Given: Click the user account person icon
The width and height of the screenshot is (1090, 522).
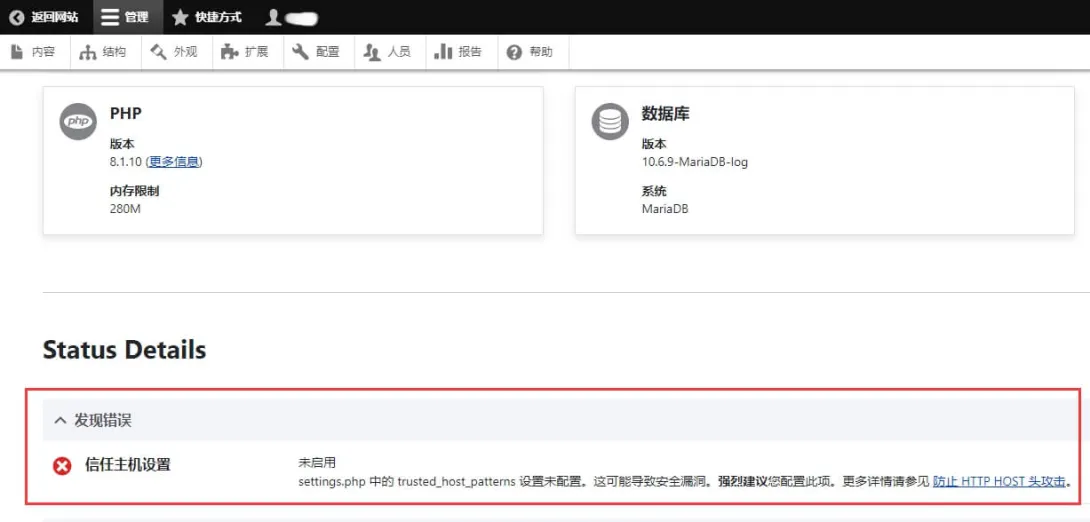Looking at the screenshot, I should pyautogui.click(x=274, y=17).
